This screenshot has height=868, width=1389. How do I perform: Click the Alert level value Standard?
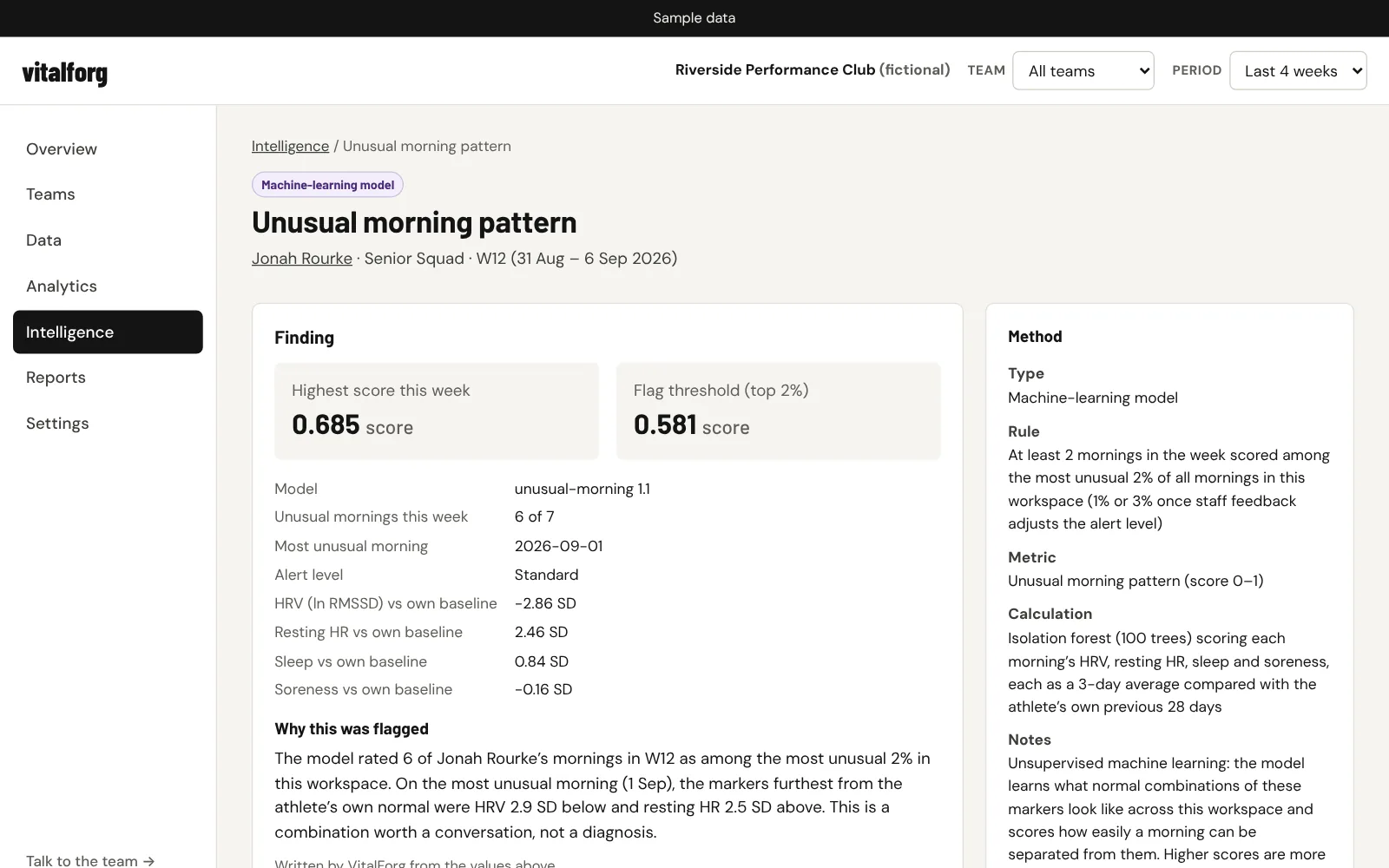[x=546, y=575]
